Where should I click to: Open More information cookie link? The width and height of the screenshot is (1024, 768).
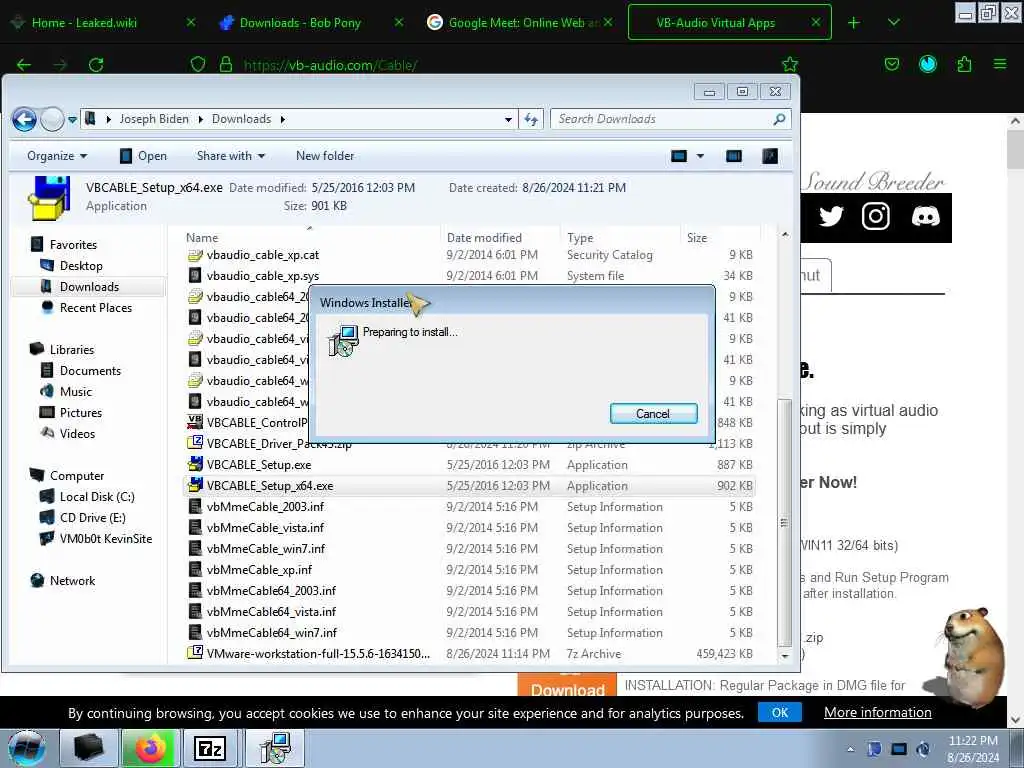click(878, 712)
